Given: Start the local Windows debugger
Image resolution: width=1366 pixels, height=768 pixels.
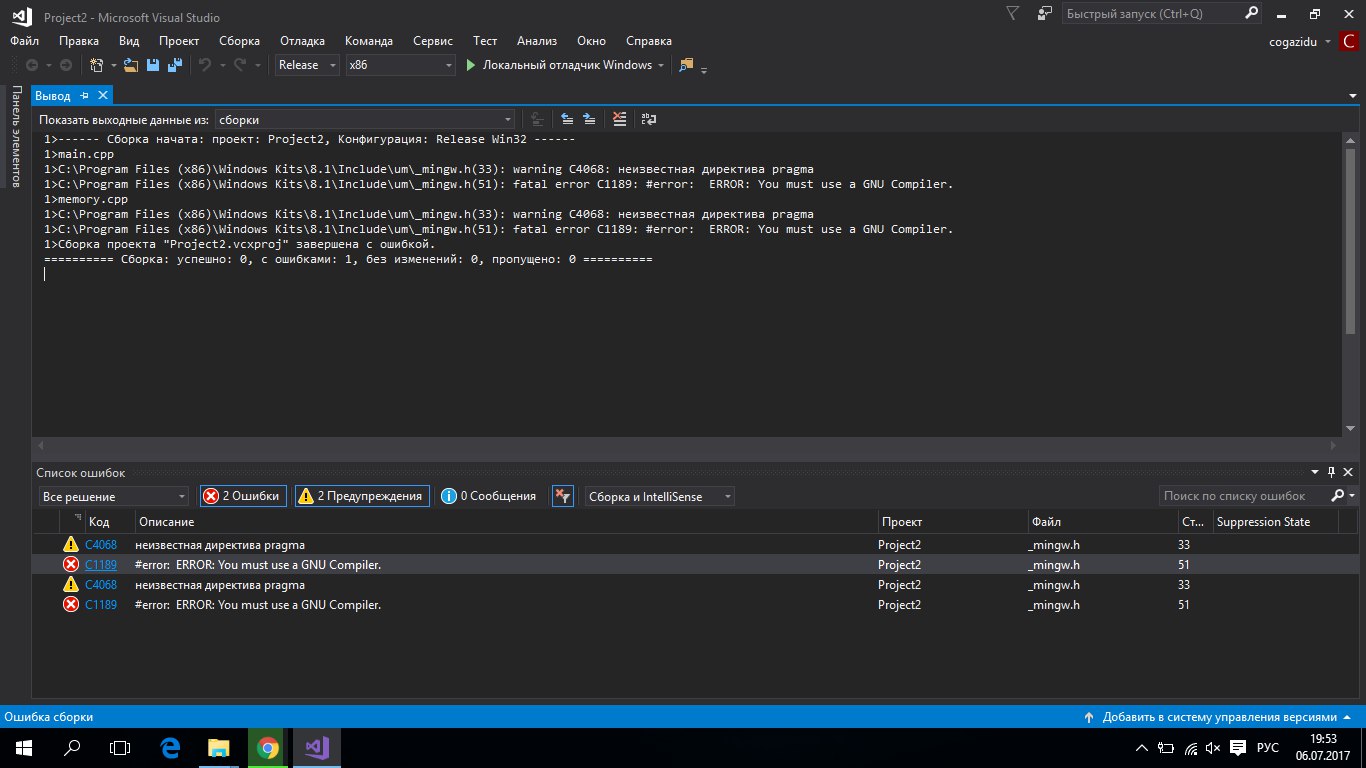Looking at the screenshot, I should pyautogui.click(x=558, y=65).
